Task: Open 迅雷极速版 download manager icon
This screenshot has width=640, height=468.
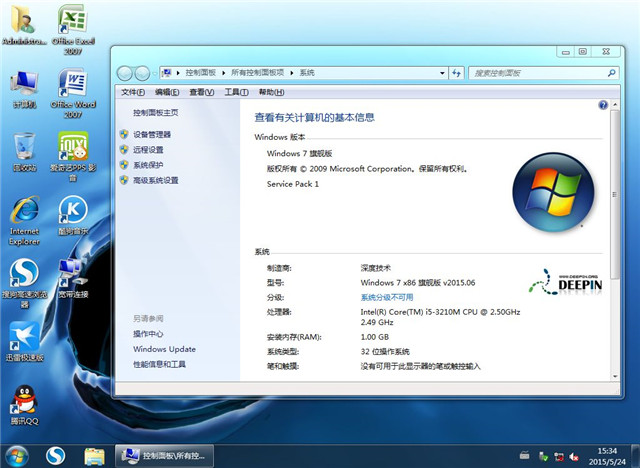Action: (x=24, y=338)
